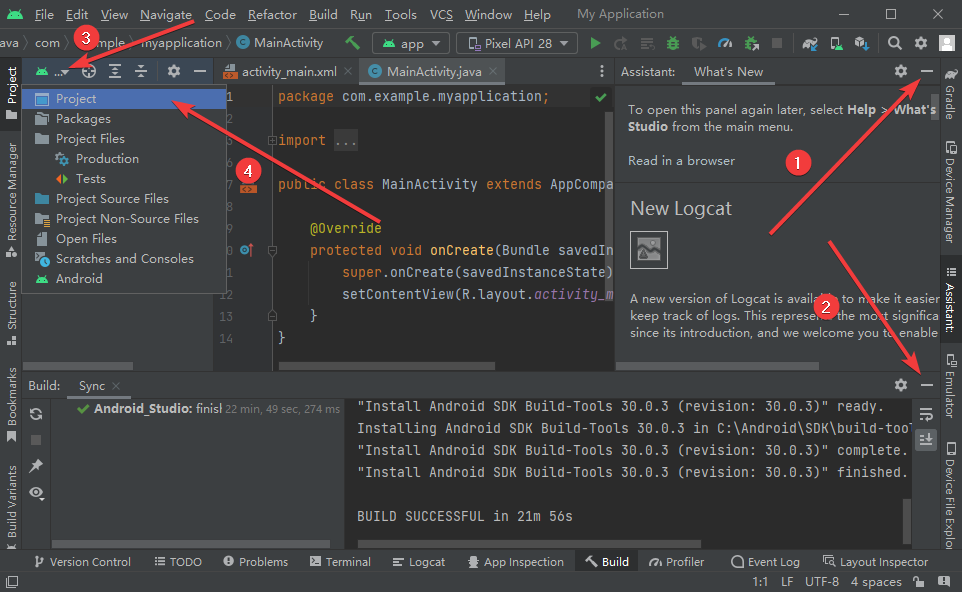Open the UTF-8 encoding selector

click(822, 582)
